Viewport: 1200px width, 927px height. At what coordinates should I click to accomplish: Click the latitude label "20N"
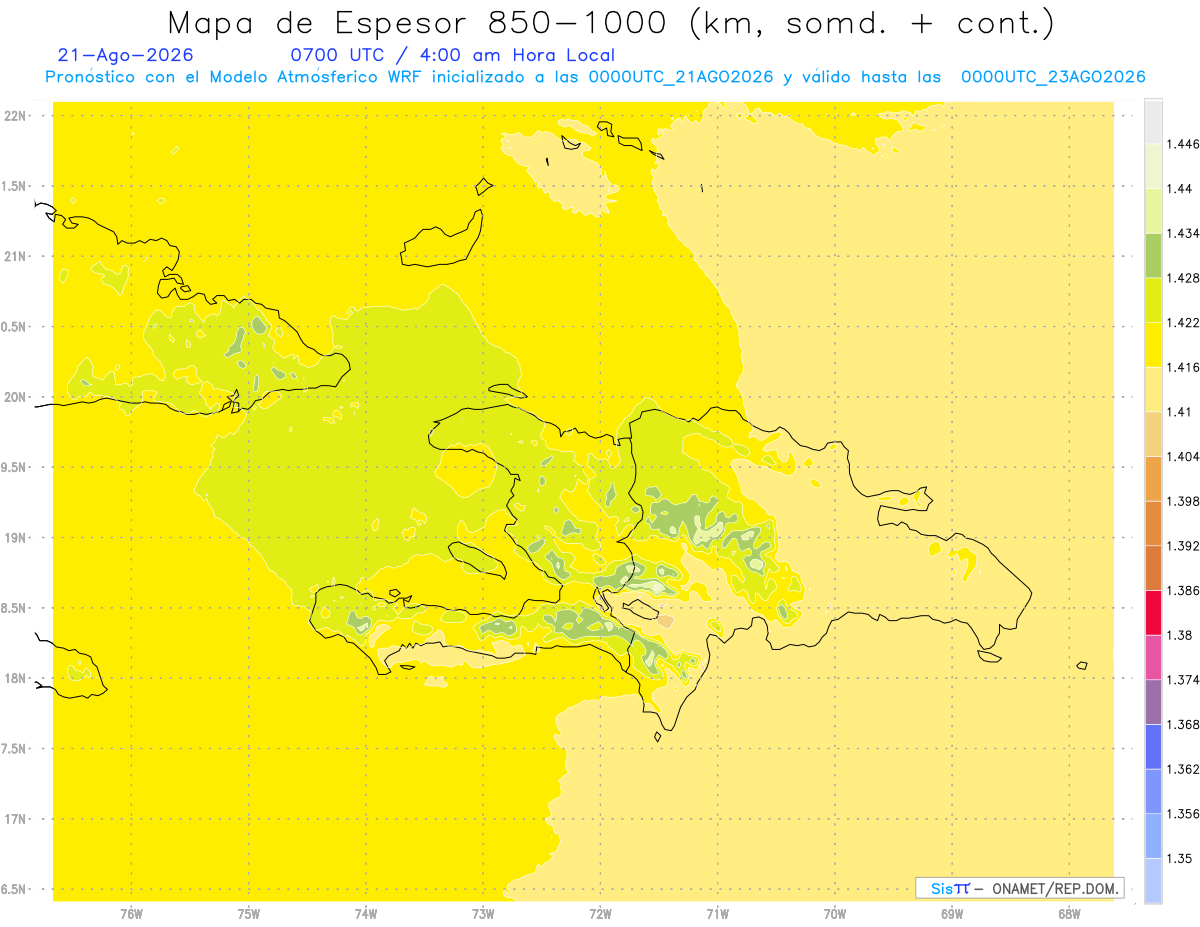point(15,397)
